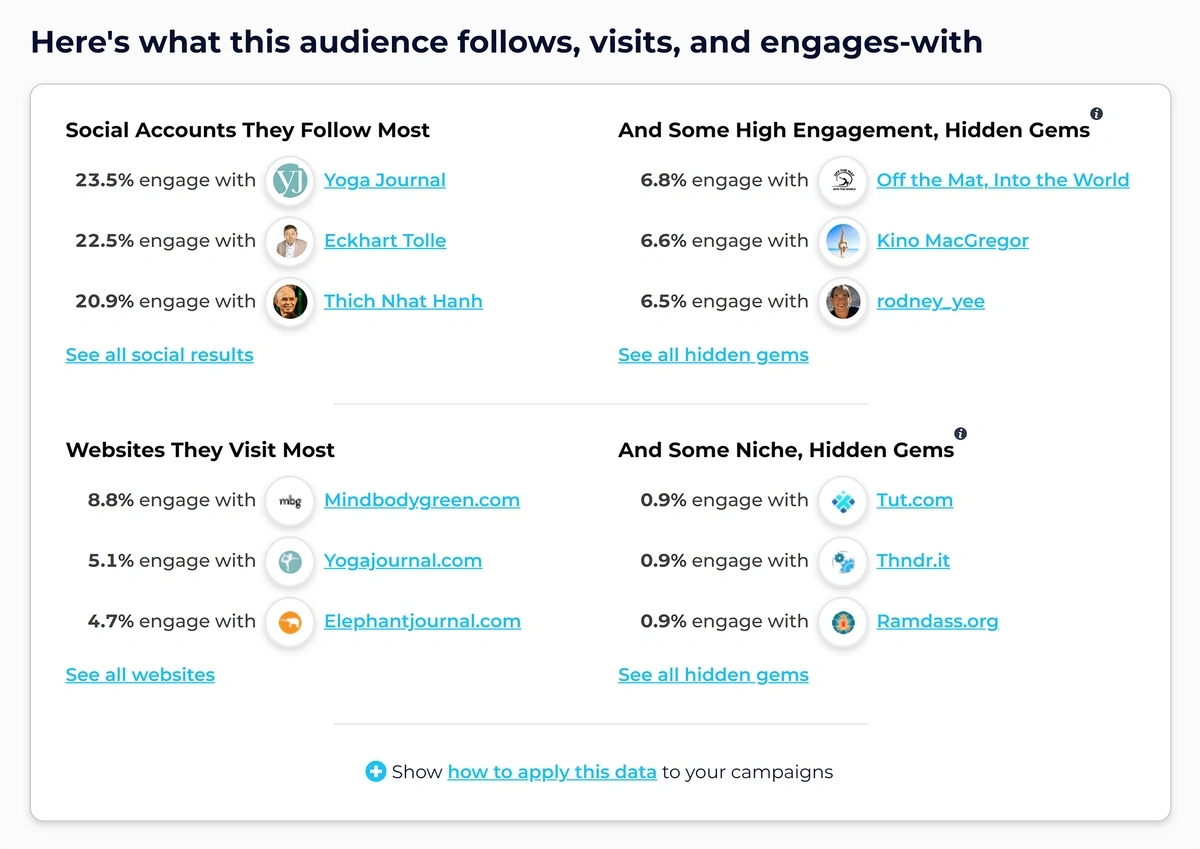
Task: Open the Thndr.it website link
Action: pos(913,561)
